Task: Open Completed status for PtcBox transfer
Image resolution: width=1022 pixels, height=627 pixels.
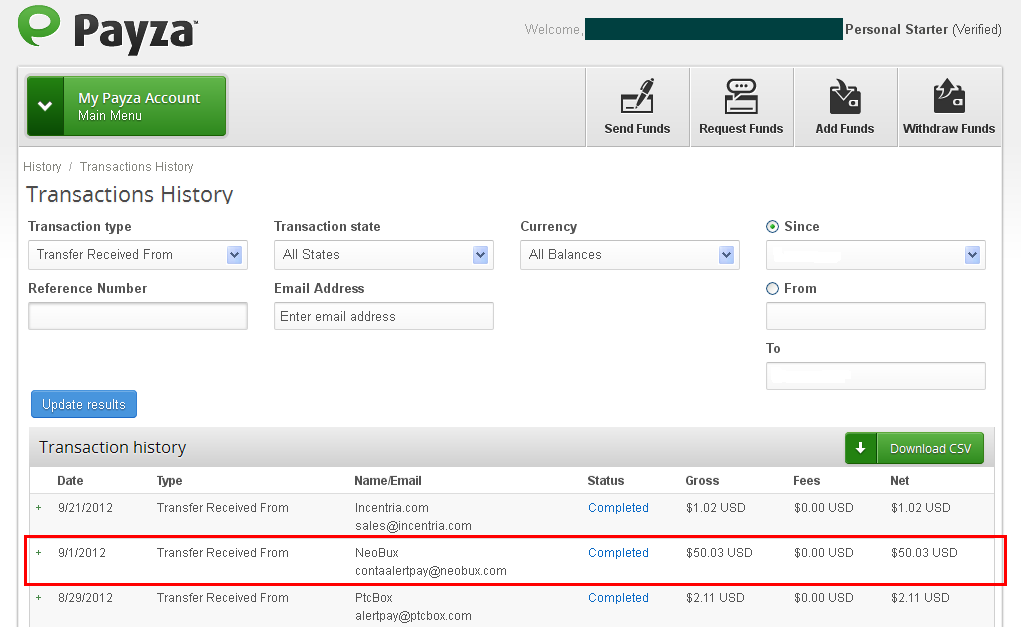Action: tap(619, 598)
